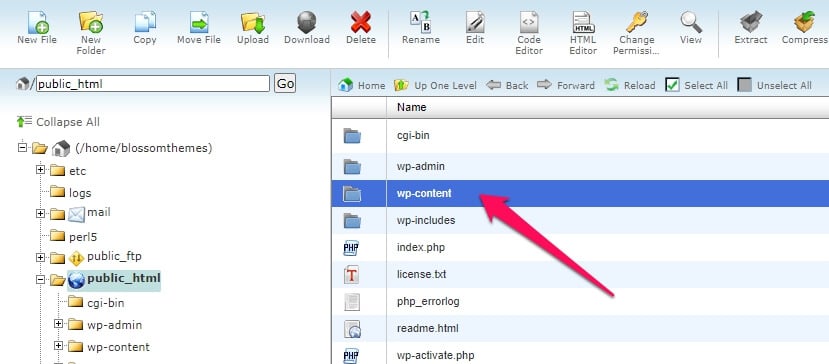Expand the mail folder node

(40, 213)
